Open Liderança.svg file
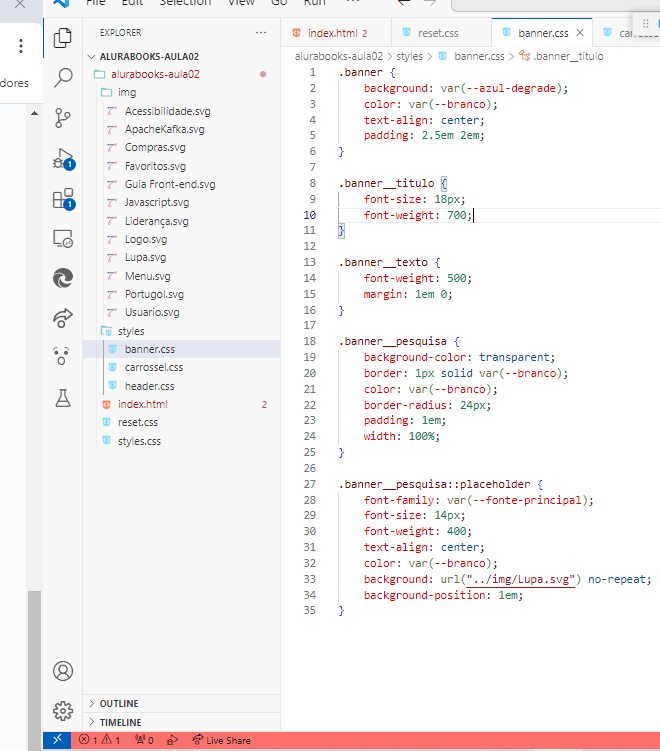The height and width of the screenshot is (751, 660). pos(156,221)
